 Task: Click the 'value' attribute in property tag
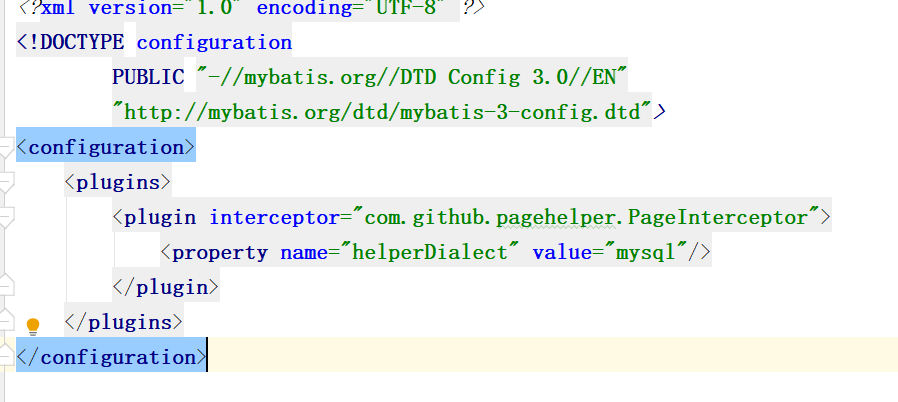(562, 253)
